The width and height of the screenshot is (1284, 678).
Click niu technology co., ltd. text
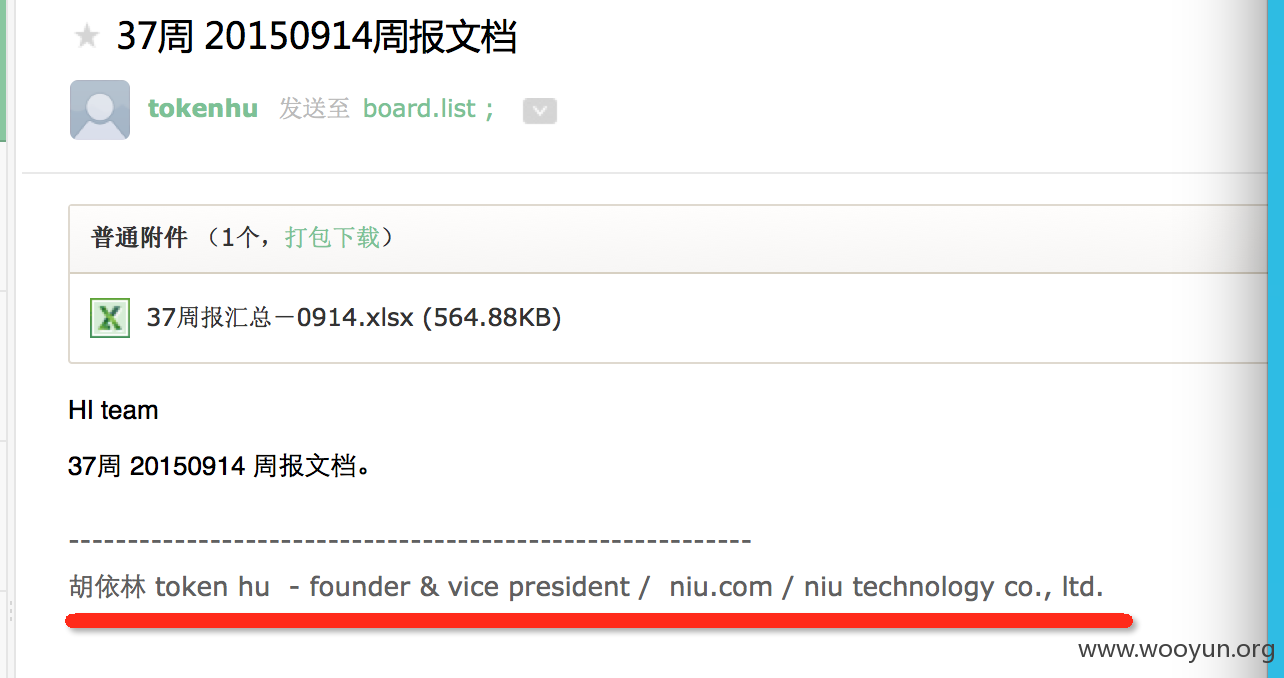tap(954, 587)
